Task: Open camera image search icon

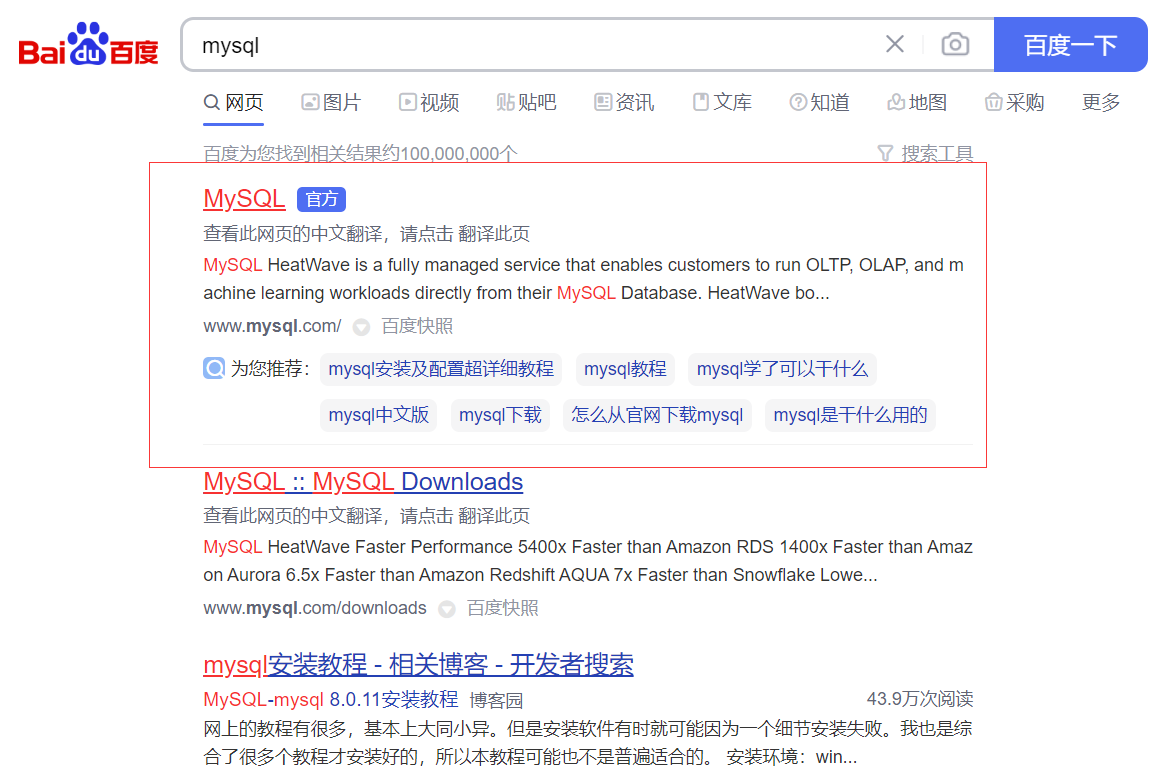Action: point(954,44)
